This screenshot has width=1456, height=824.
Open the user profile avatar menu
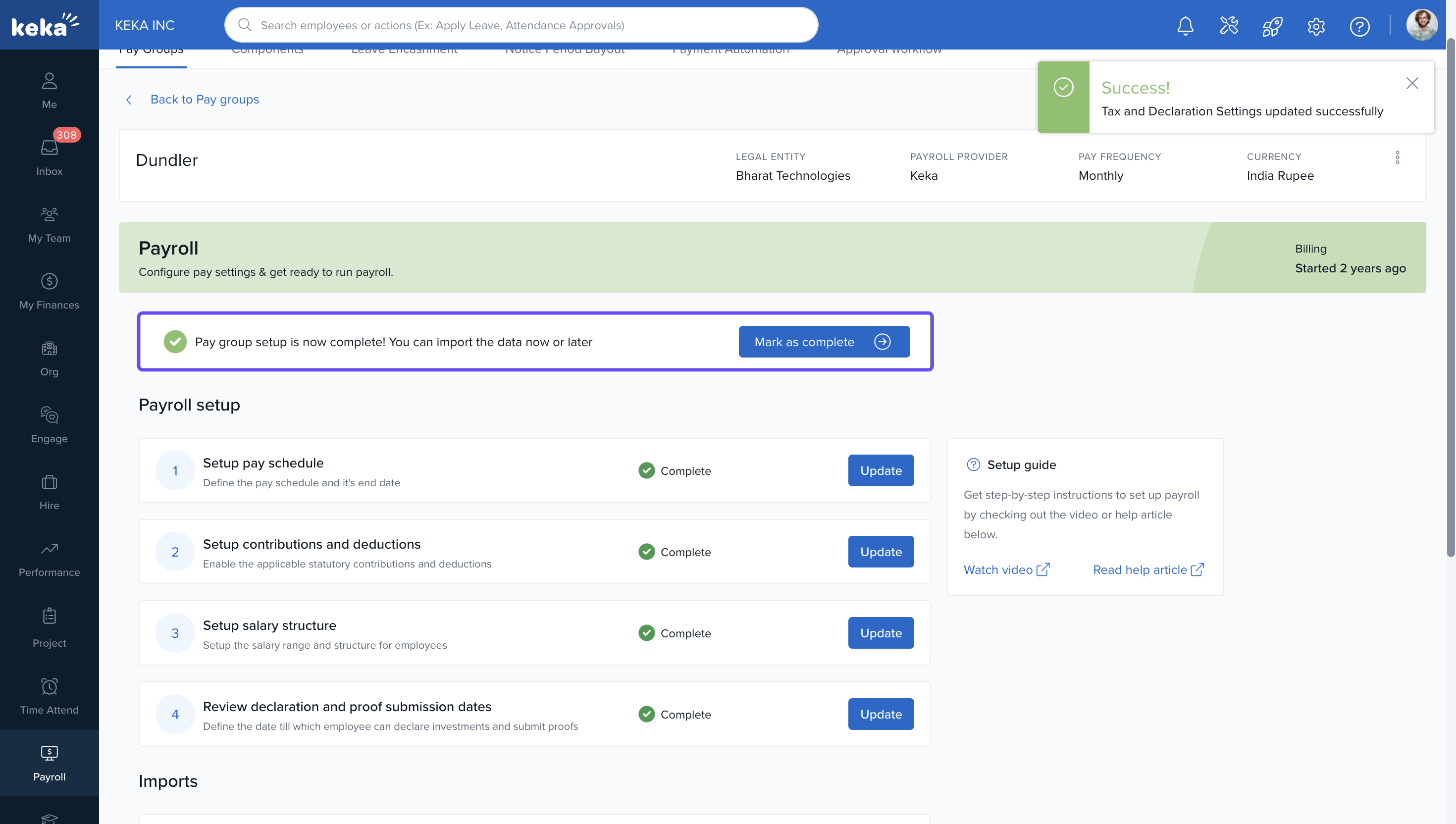[1421, 25]
